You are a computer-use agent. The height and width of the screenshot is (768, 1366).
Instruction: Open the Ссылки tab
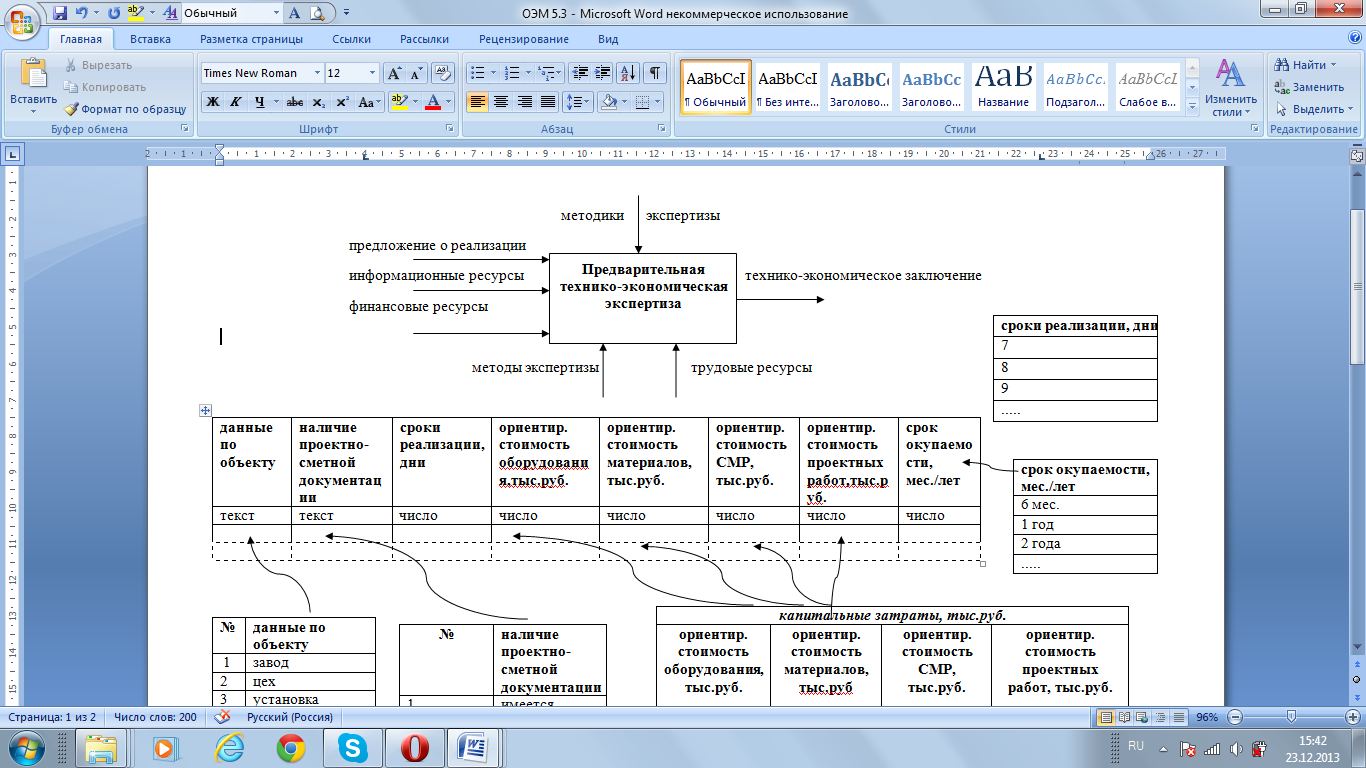click(352, 40)
